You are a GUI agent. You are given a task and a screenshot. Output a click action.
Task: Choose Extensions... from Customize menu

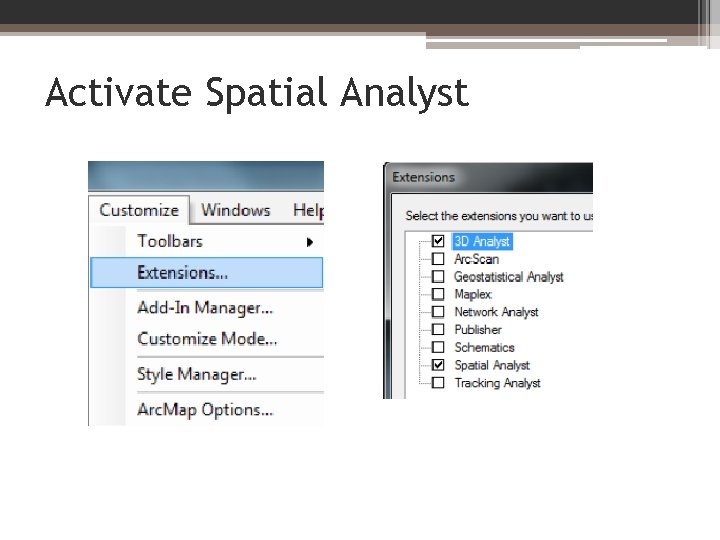[x=207, y=273]
